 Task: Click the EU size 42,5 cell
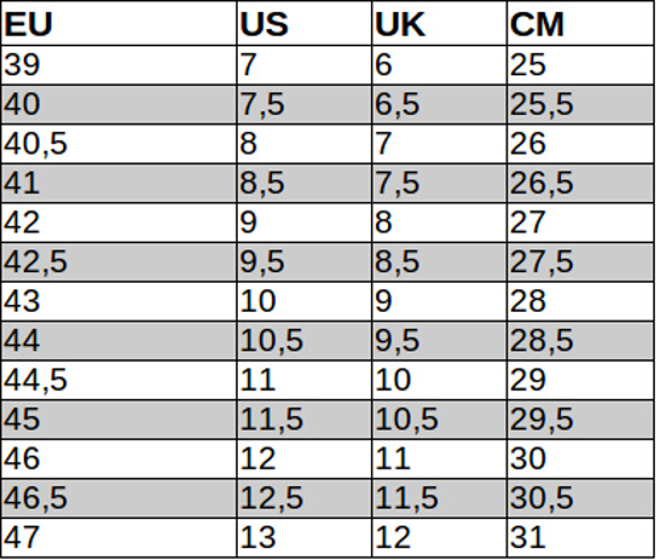click(119, 262)
